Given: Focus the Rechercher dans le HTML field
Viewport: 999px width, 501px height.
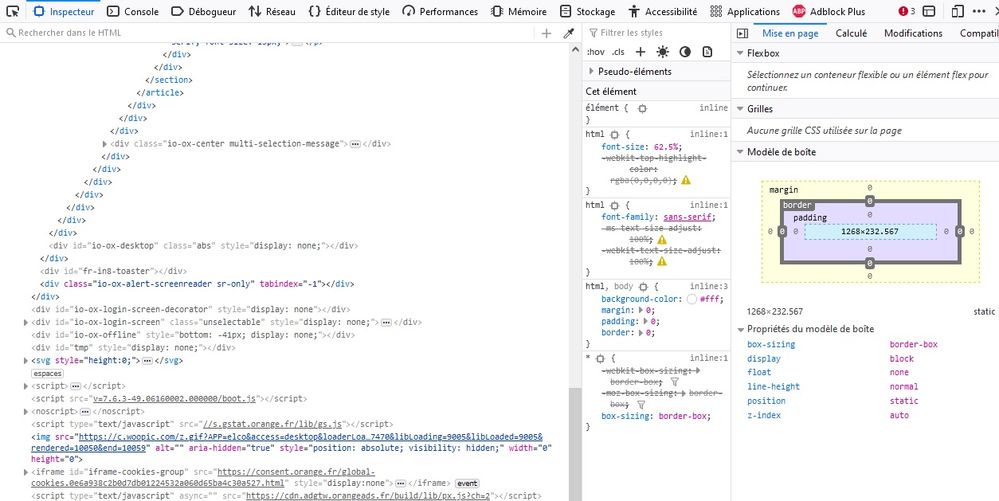Looking at the screenshot, I should [271, 33].
